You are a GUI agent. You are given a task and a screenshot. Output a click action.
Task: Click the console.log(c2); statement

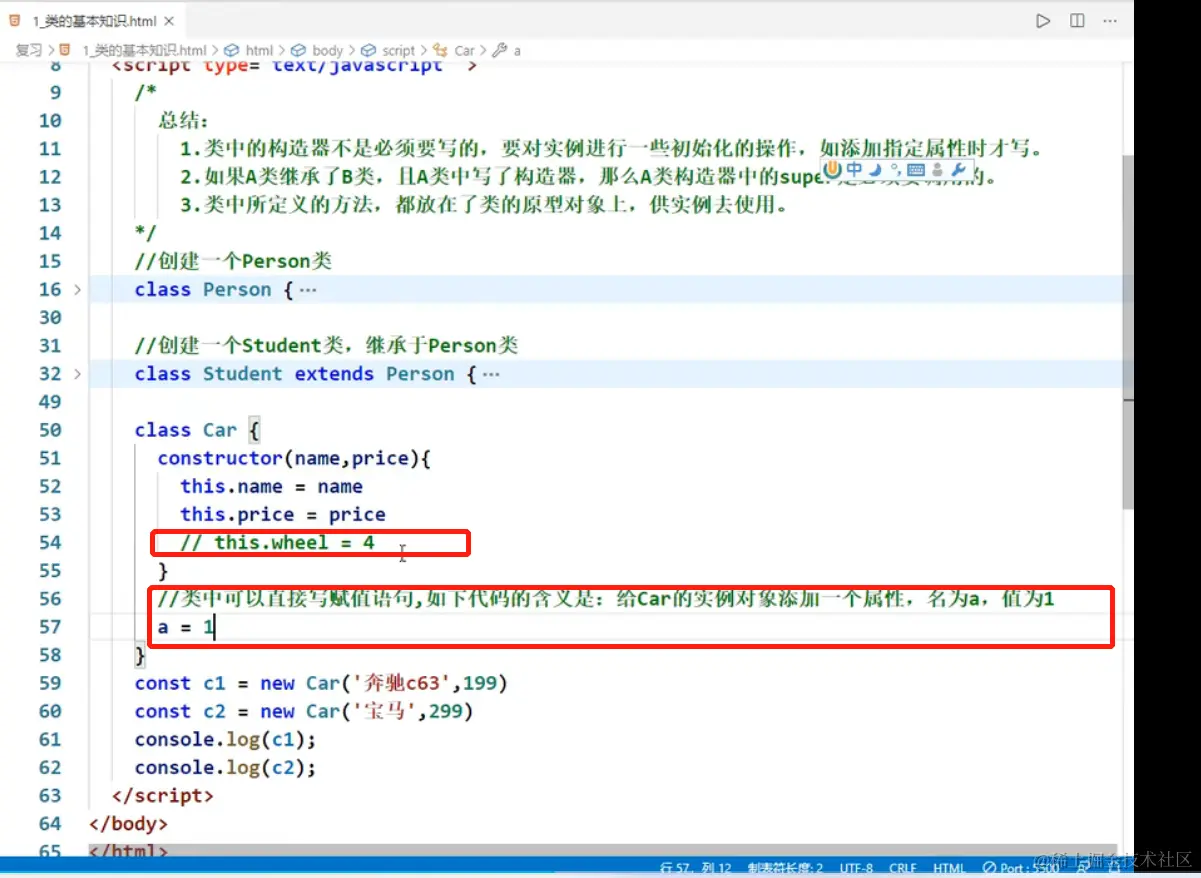tap(226, 767)
